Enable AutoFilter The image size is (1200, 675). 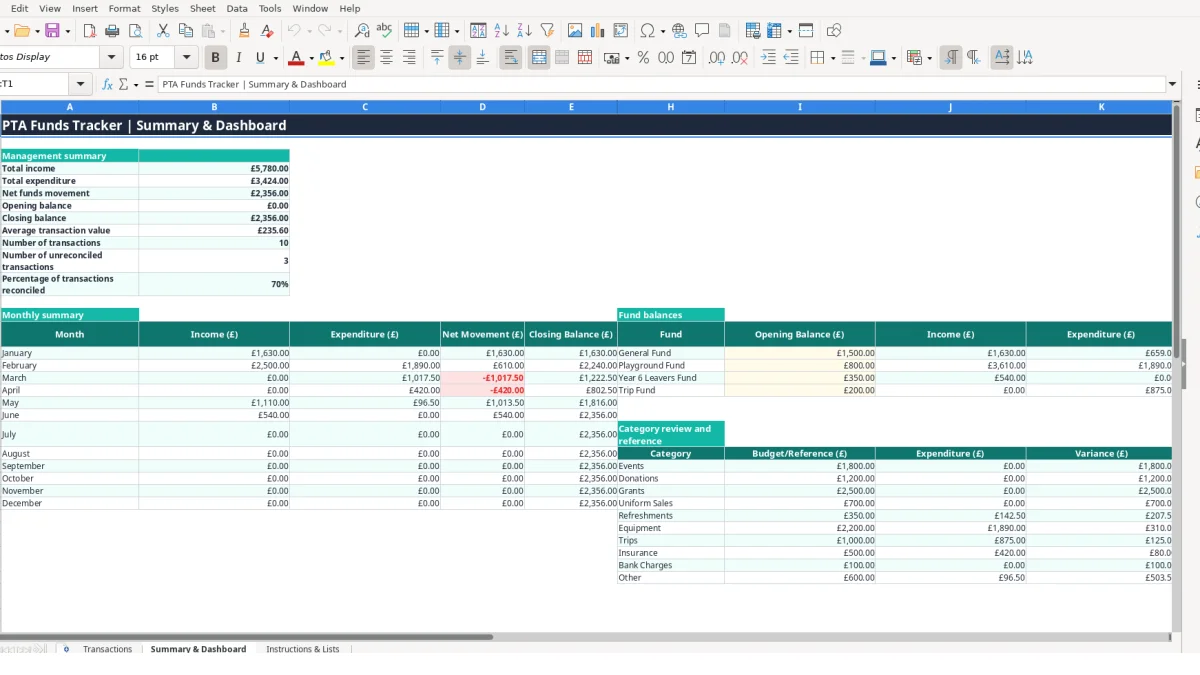(x=547, y=31)
